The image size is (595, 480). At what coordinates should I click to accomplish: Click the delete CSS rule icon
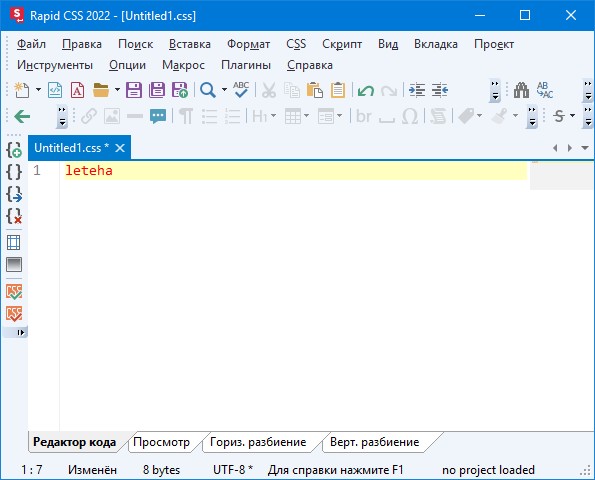coord(14,216)
